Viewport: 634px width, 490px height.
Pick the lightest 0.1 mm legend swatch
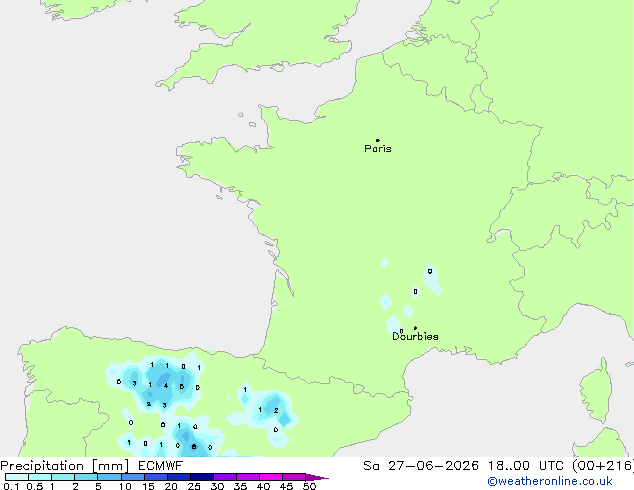point(17,477)
